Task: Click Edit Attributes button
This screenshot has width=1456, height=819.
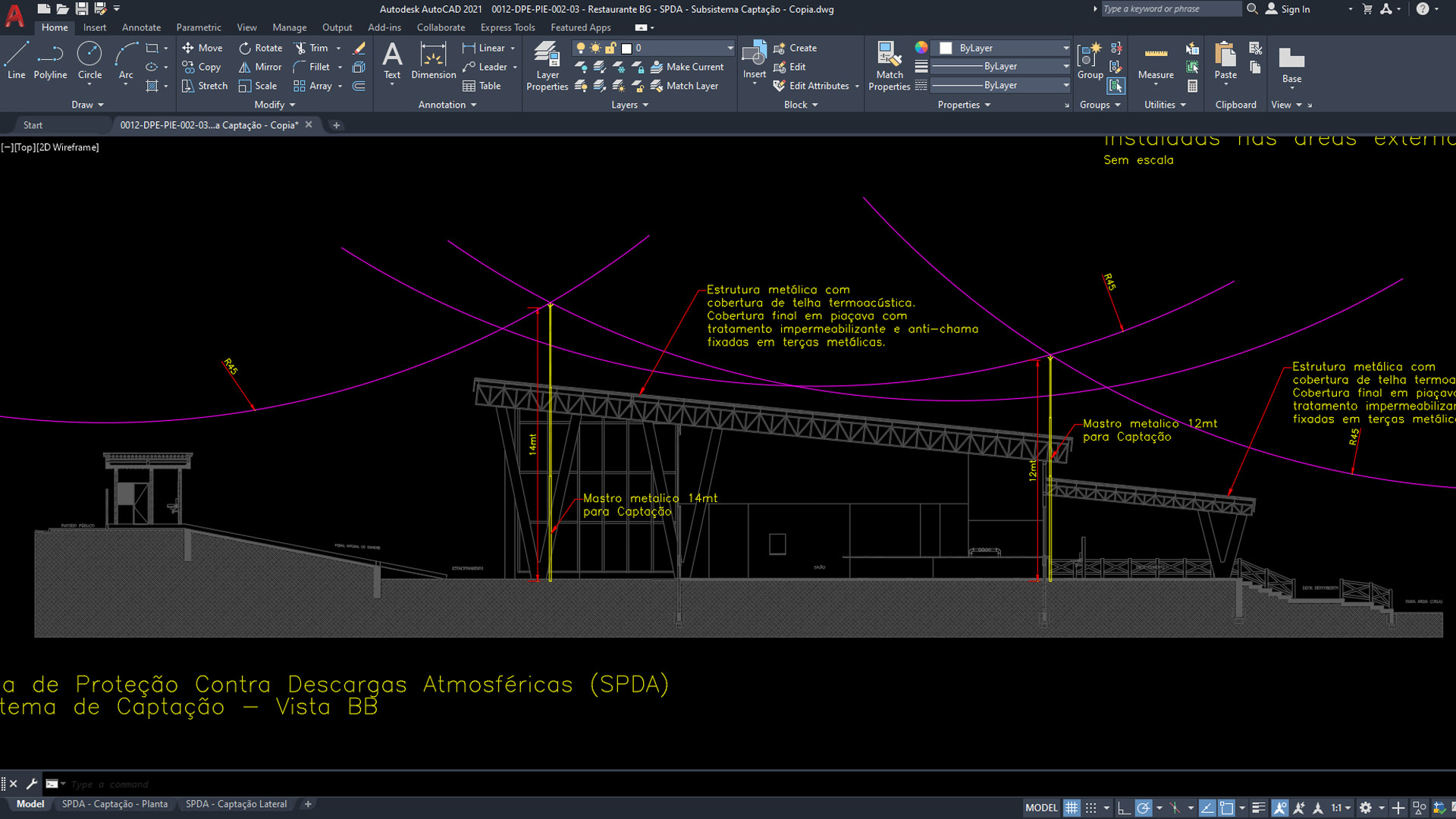Action: point(811,86)
